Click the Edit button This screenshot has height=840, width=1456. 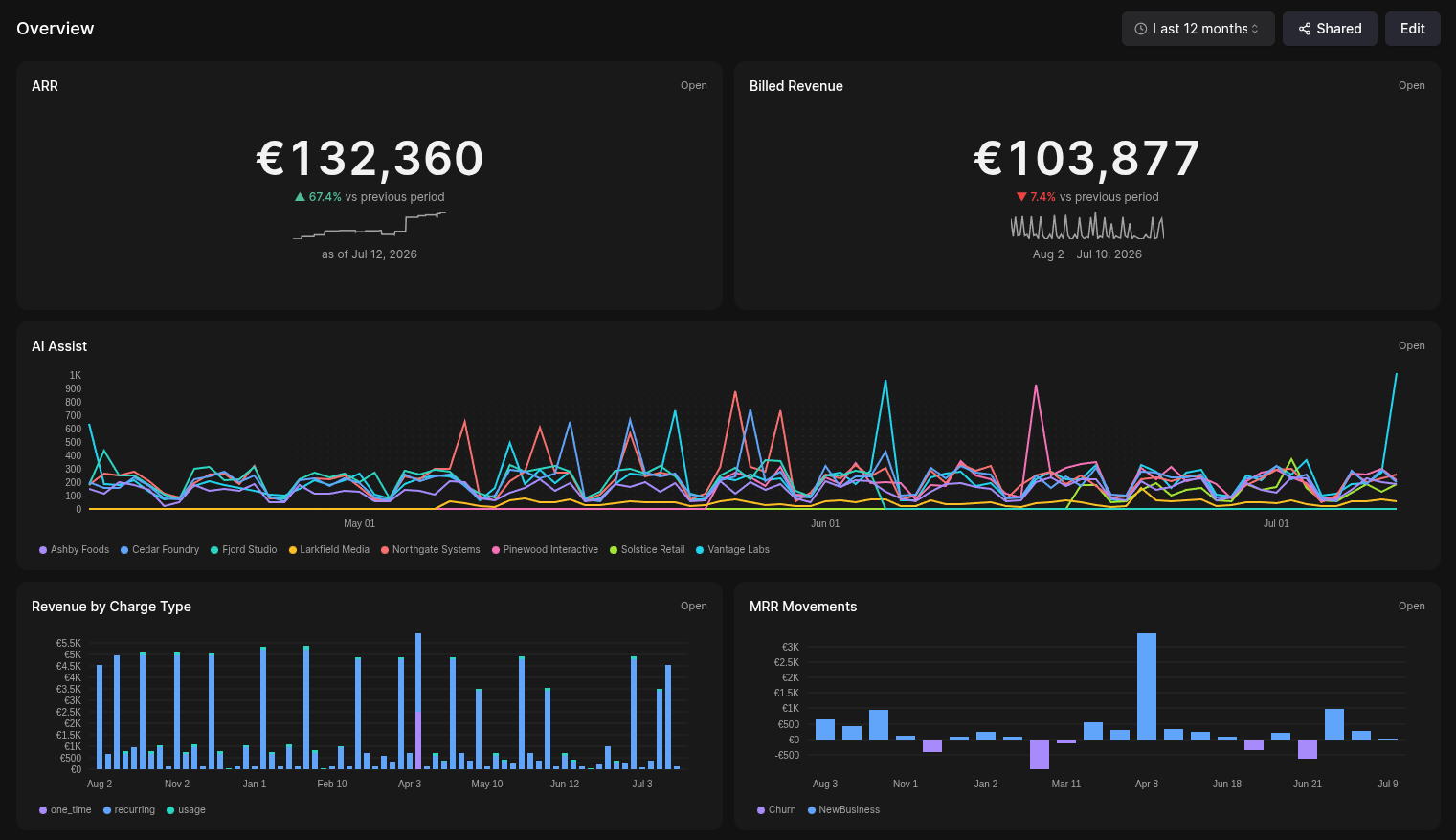coord(1412,29)
